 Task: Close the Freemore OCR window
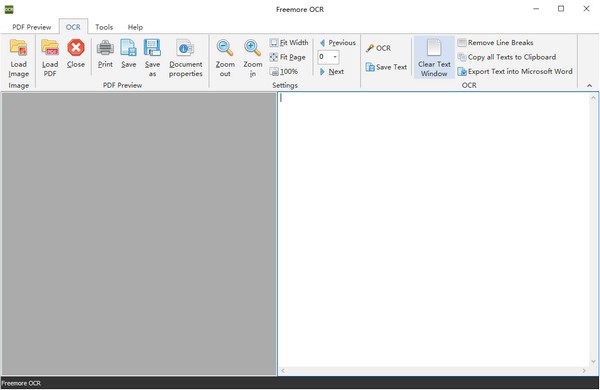(x=586, y=9)
